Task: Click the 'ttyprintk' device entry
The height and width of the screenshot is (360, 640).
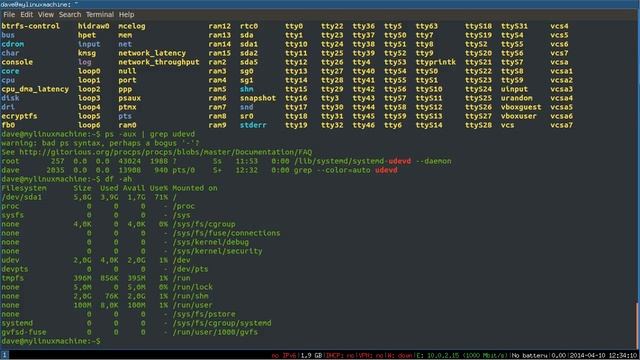Action: 436,62
